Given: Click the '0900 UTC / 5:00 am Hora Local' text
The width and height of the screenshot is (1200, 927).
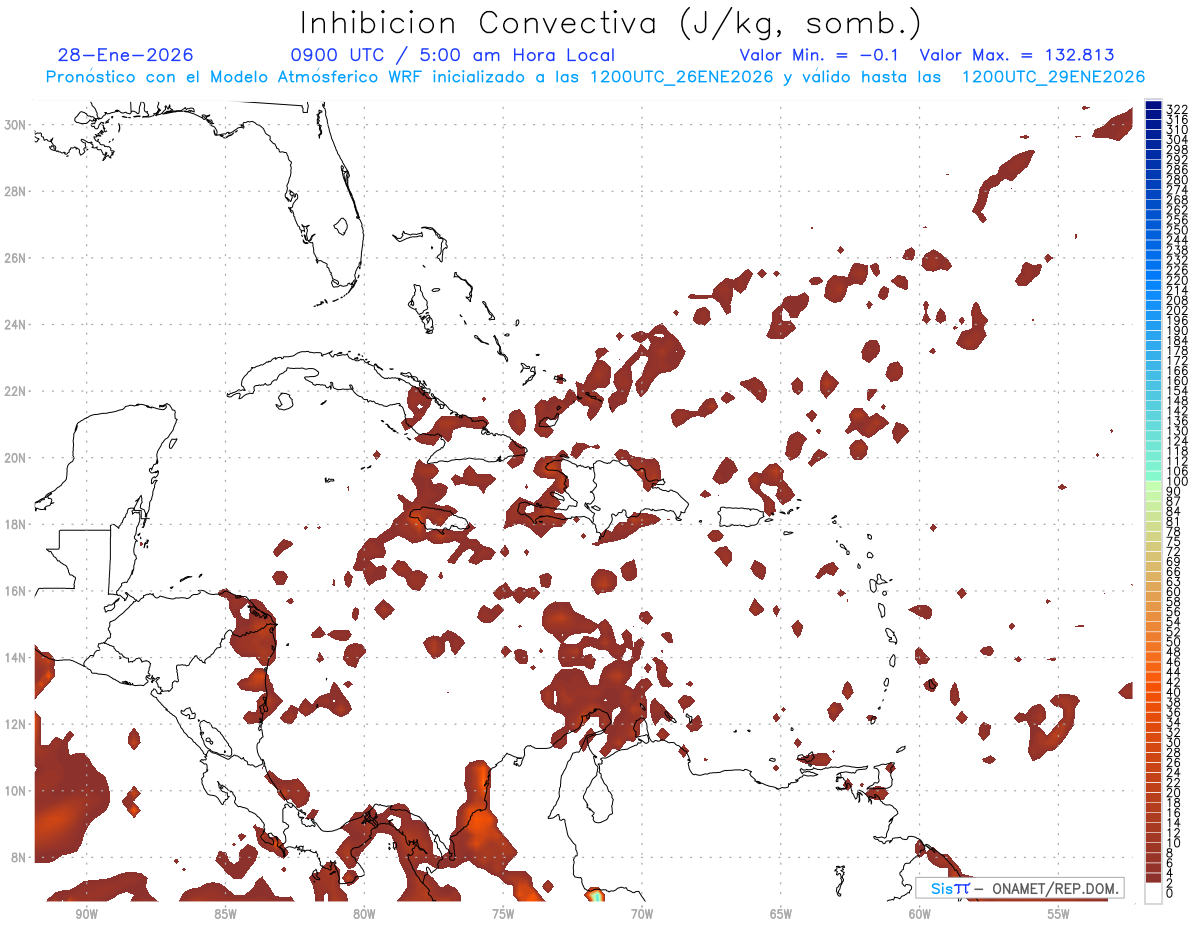Looking at the screenshot, I should [x=453, y=55].
